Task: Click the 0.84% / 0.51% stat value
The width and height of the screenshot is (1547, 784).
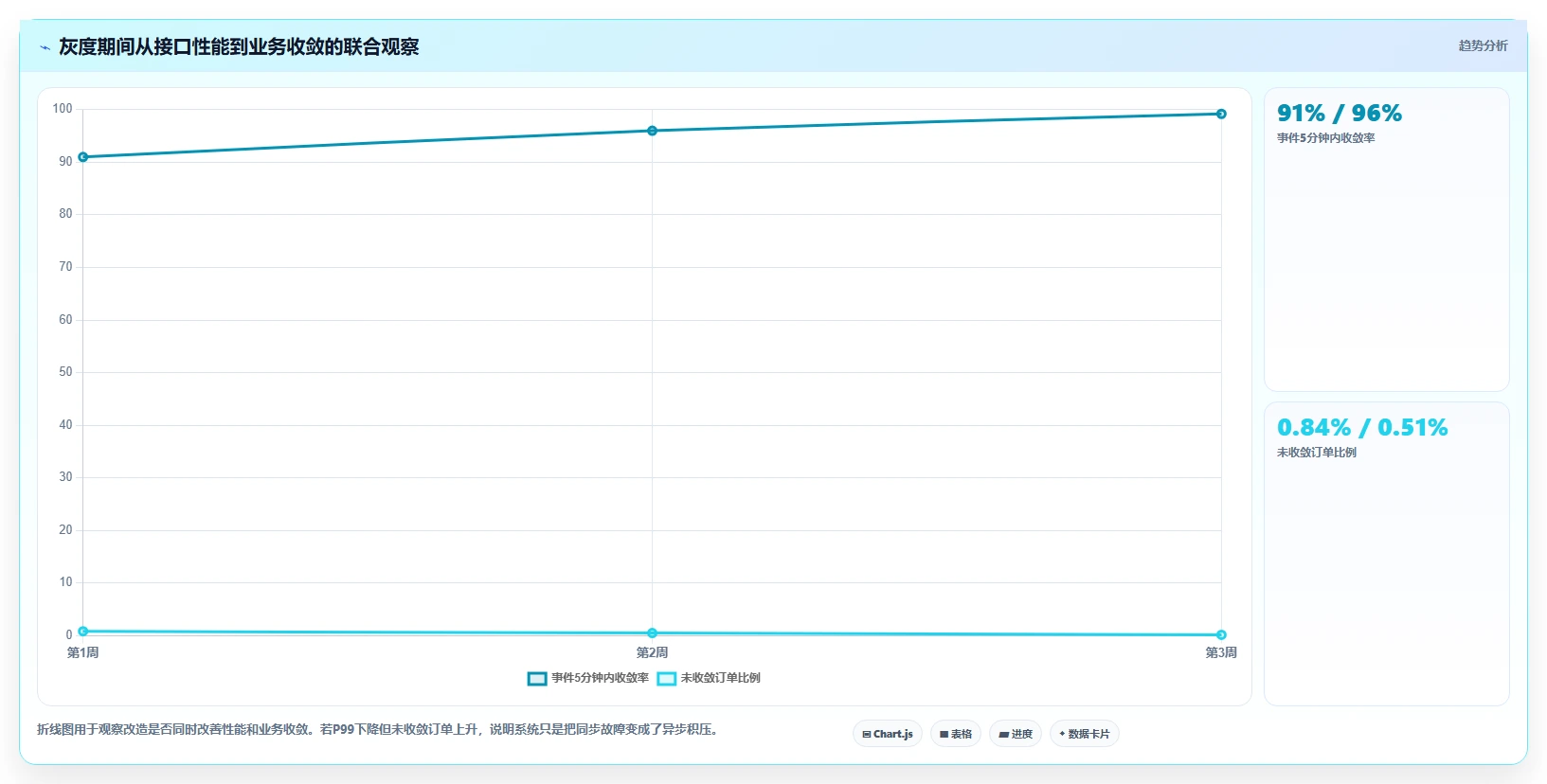Action: [1362, 428]
